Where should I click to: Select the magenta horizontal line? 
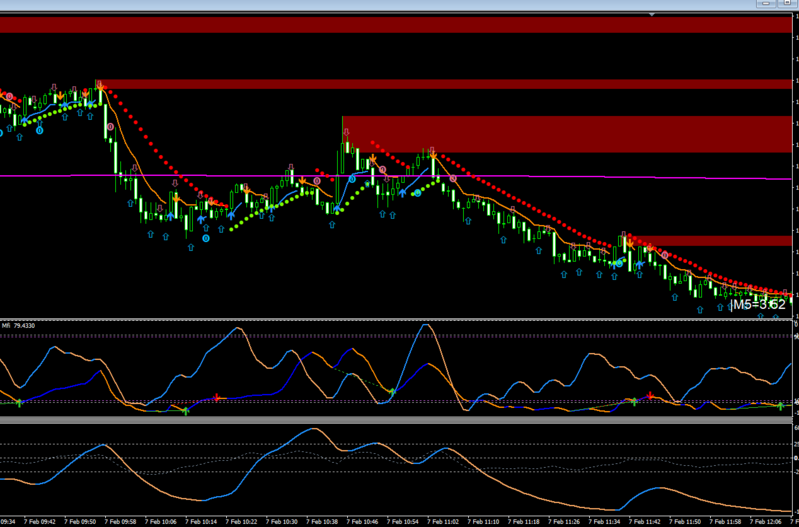(395, 177)
